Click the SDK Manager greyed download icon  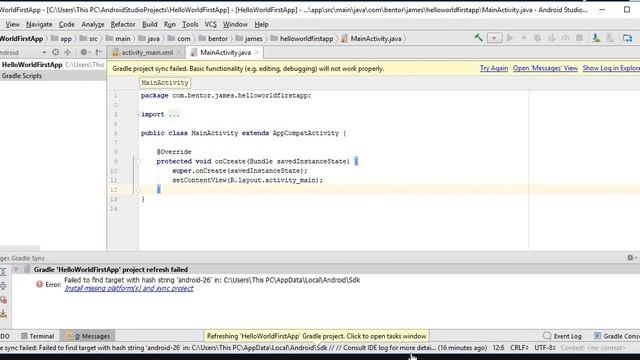coord(610,38)
